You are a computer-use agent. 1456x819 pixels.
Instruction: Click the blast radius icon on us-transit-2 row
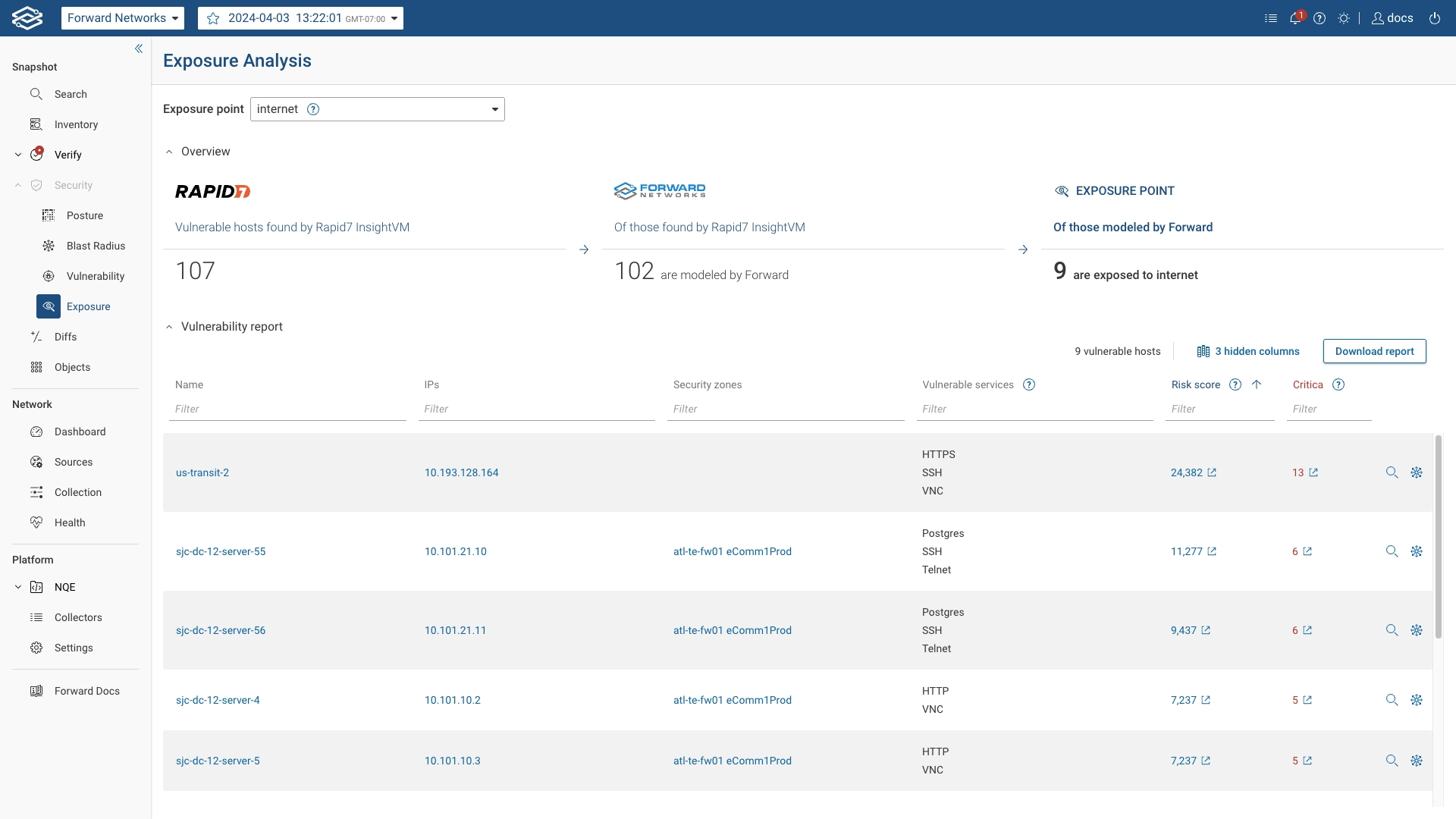point(1417,472)
